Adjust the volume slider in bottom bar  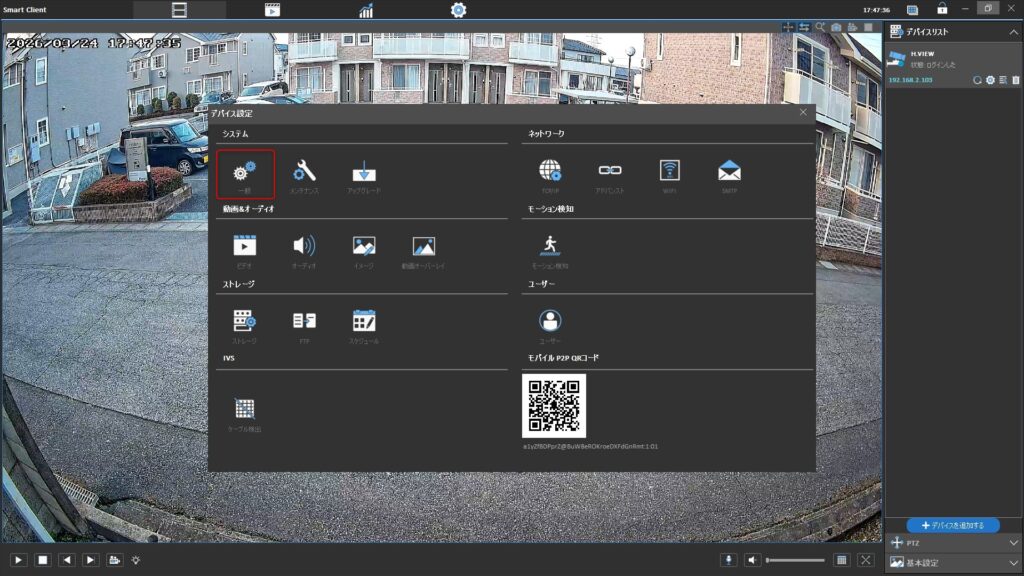795,560
